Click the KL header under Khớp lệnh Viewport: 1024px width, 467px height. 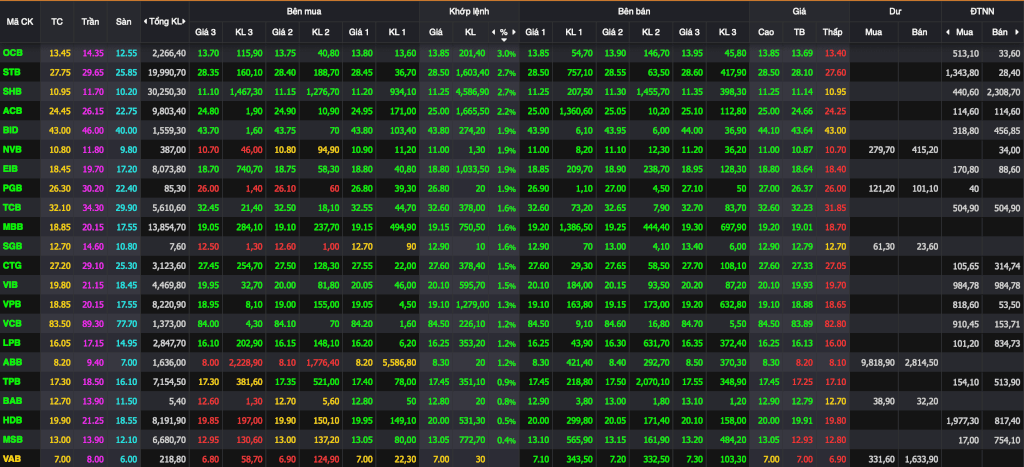pos(470,31)
